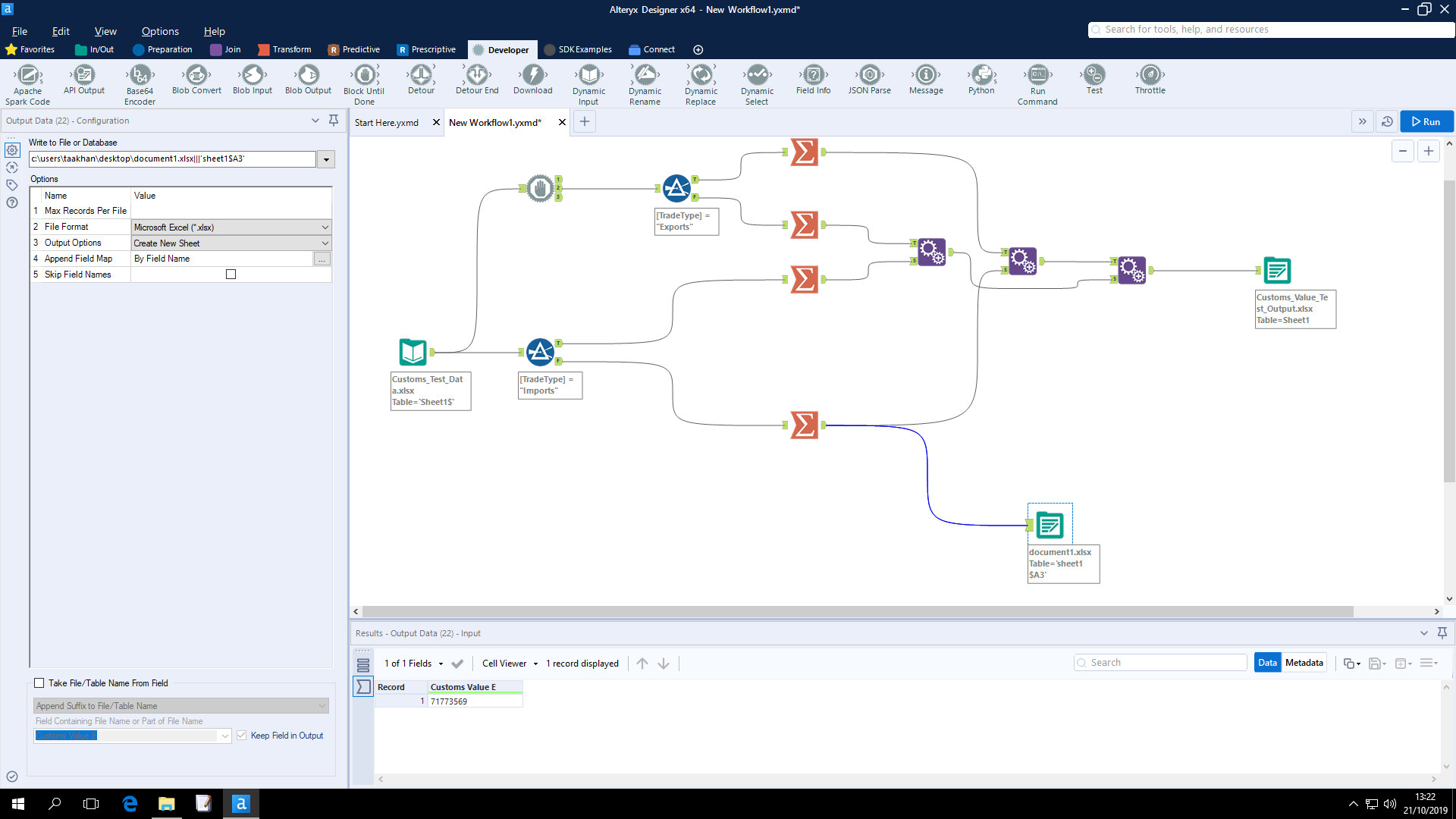Toggle Keep Field in Output checkbox
The image size is (1456, 819).
(x=242, y=736)
